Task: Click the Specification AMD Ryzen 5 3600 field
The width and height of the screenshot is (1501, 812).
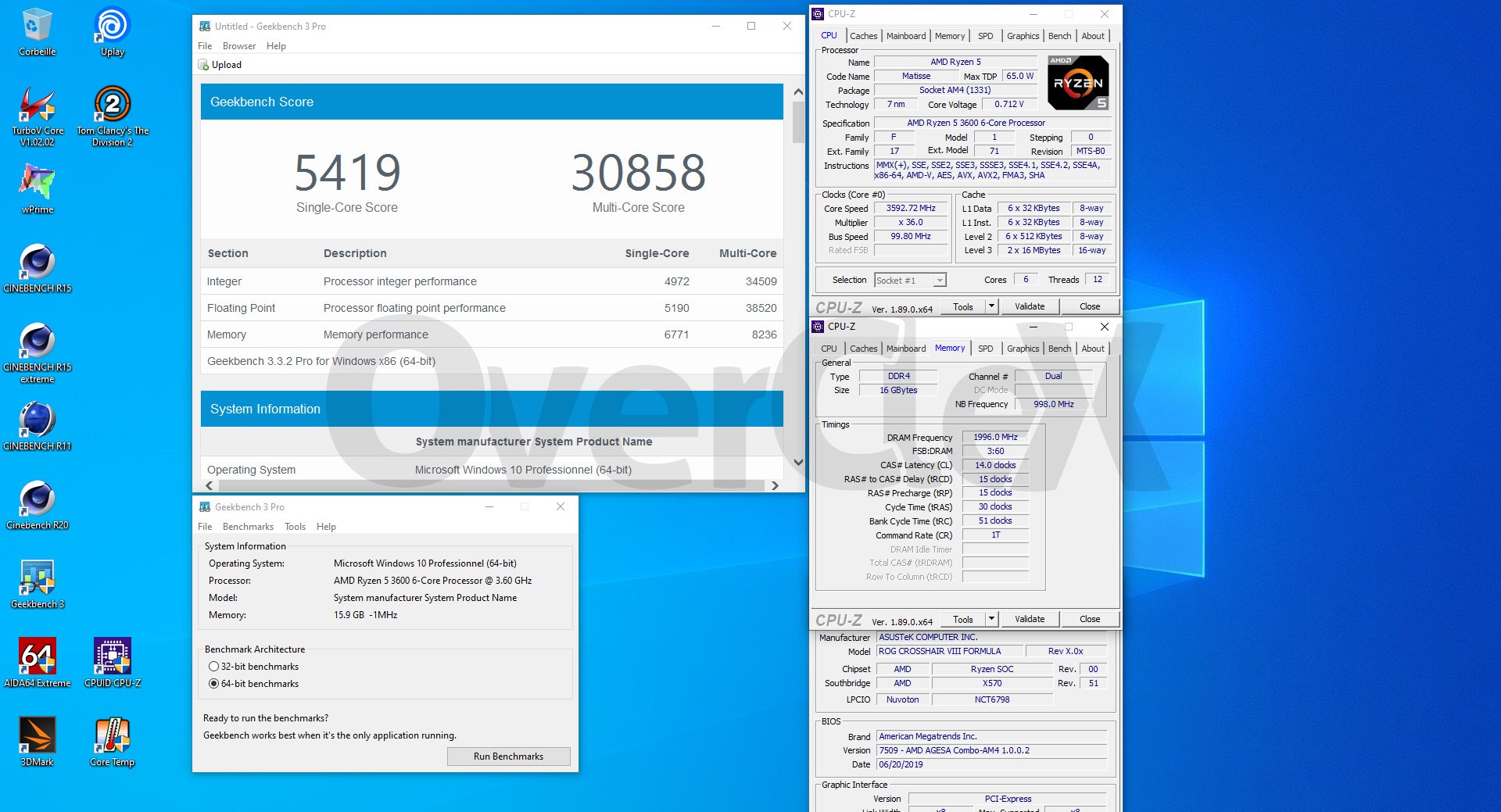Action: coord(992,123)
